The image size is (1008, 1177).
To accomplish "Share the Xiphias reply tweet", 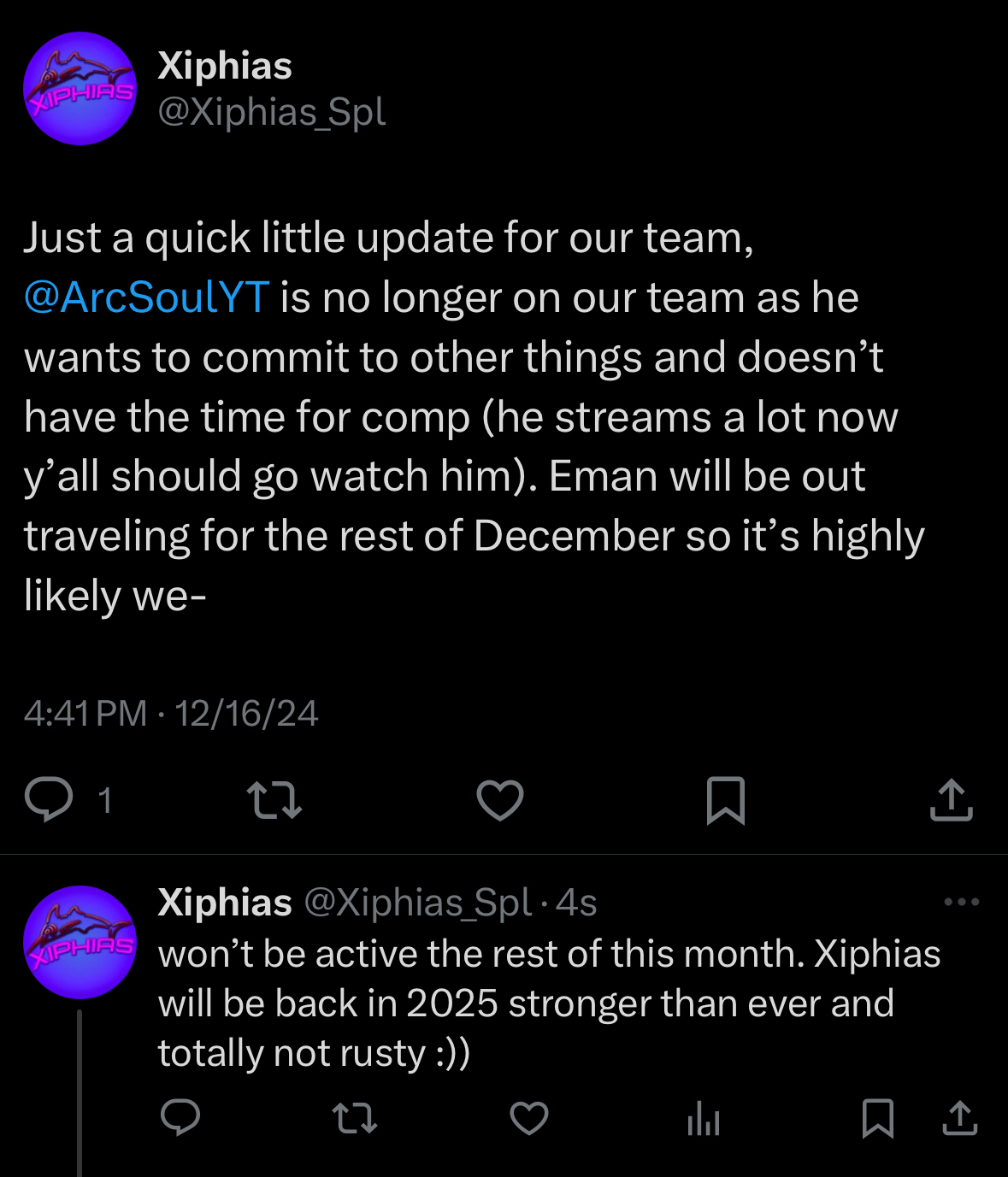I will pos(959,1118).
